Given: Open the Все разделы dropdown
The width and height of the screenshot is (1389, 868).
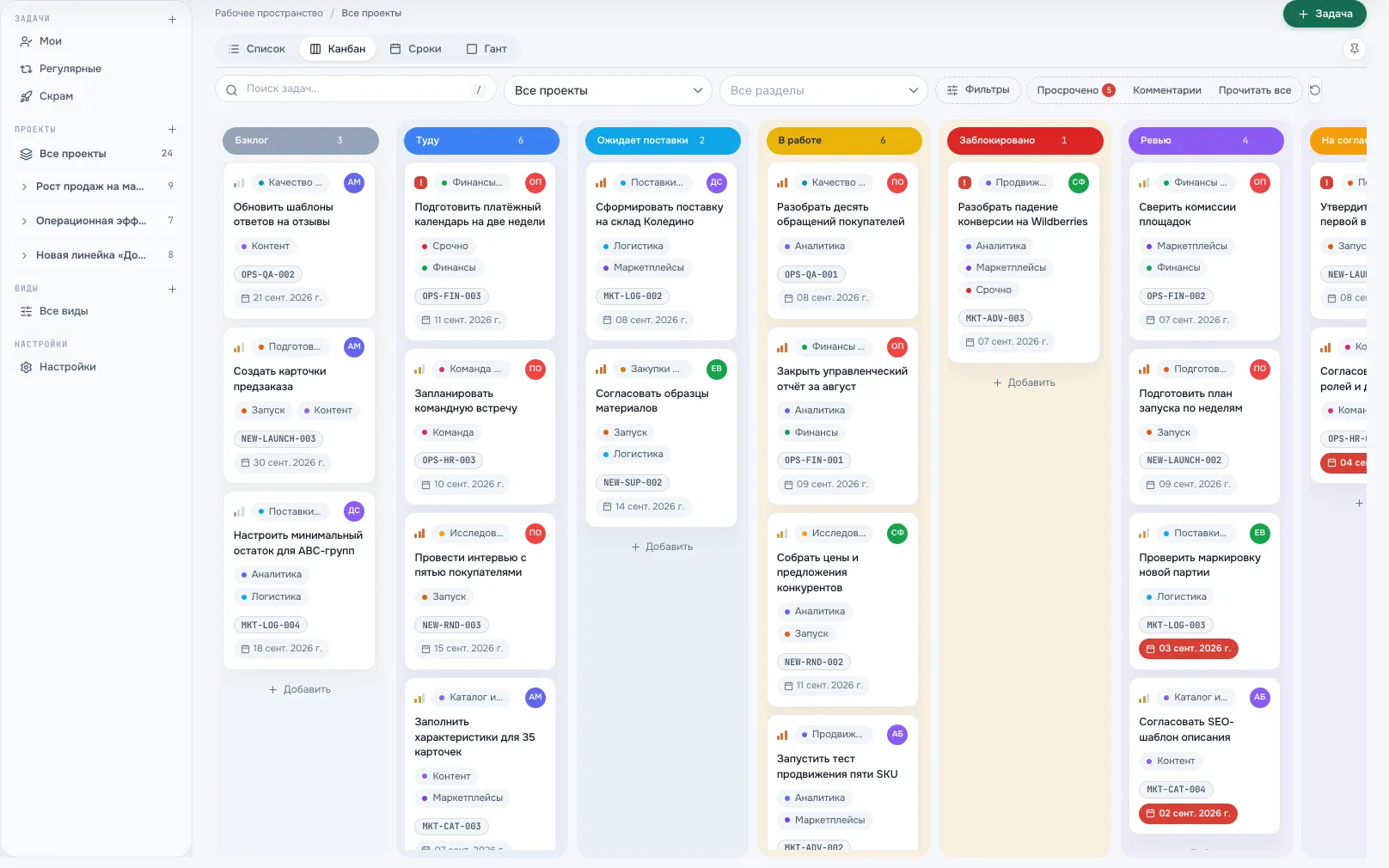Looking at the screenshot, I should [823, 90].
